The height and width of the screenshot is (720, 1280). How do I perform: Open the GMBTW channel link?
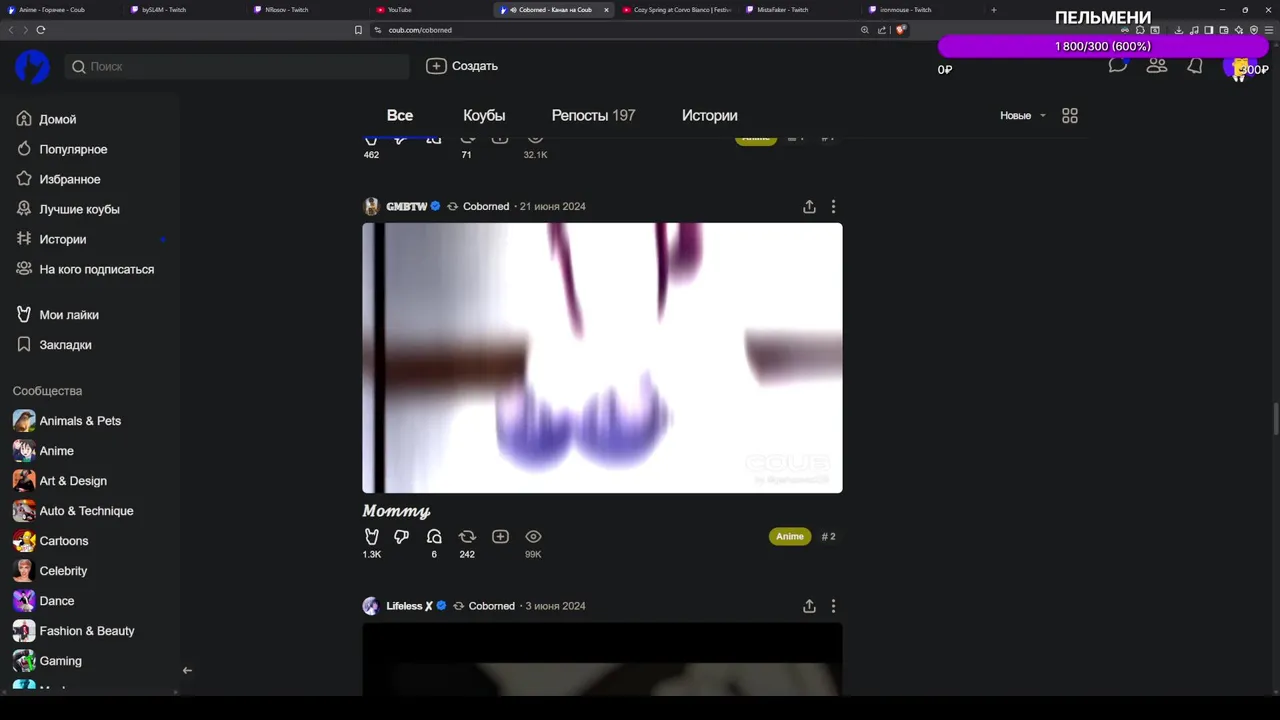pyautogui.click(x=406, y=206)
